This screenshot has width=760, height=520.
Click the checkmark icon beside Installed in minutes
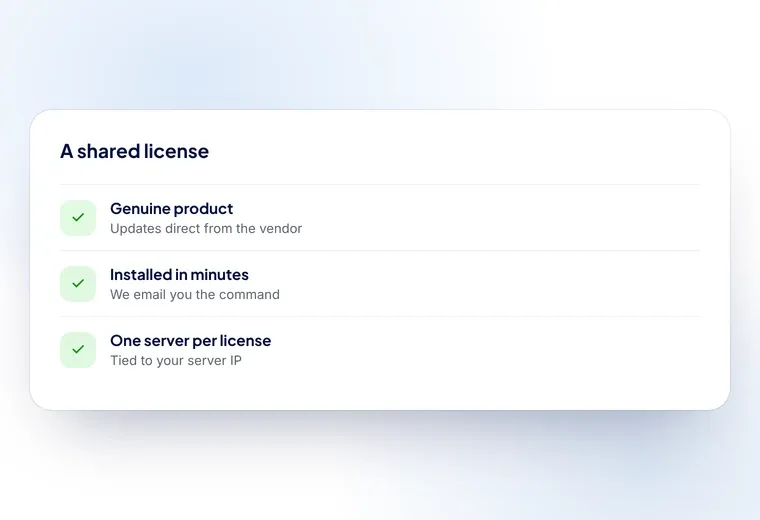(x=78, y=284)
